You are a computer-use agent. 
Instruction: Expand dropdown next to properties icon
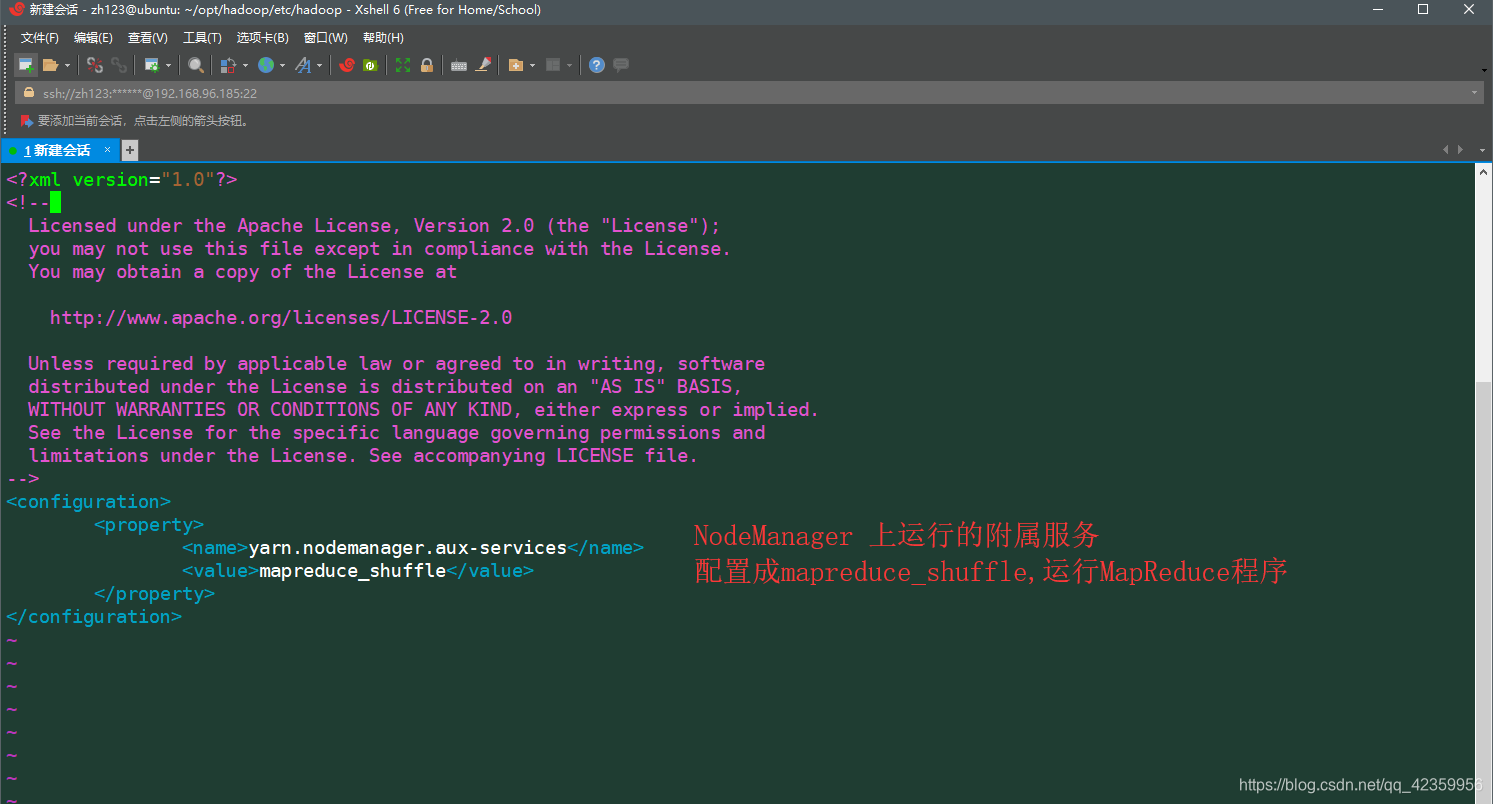(168, 65)
